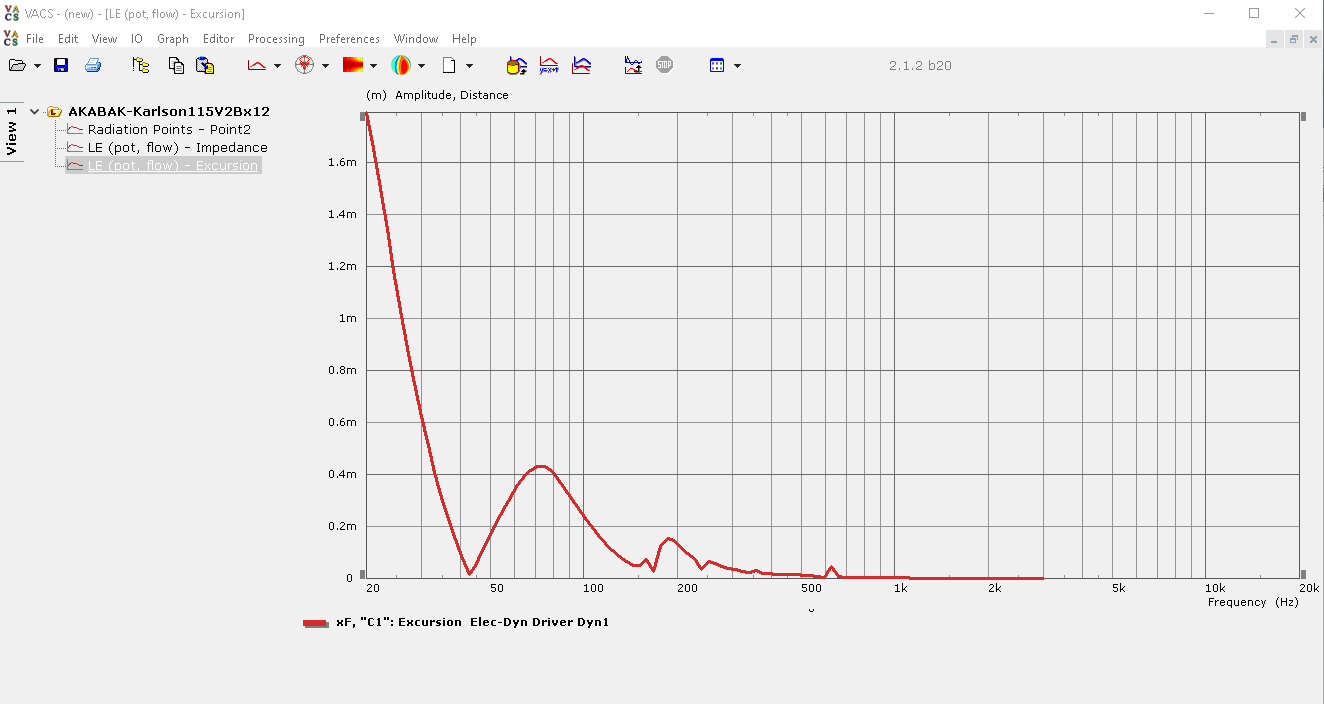Open the balloon plot dropdown arrow
Image resolution: width=1324 pixels, height=704 pixels.
pyautogui.click(x=421, y=66)
